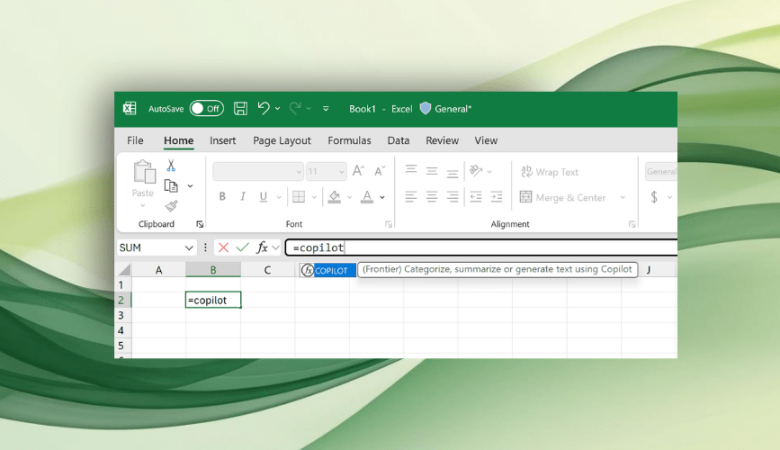Toggle Wrap Text
780x450 pixels.
[x=549, y=172]
